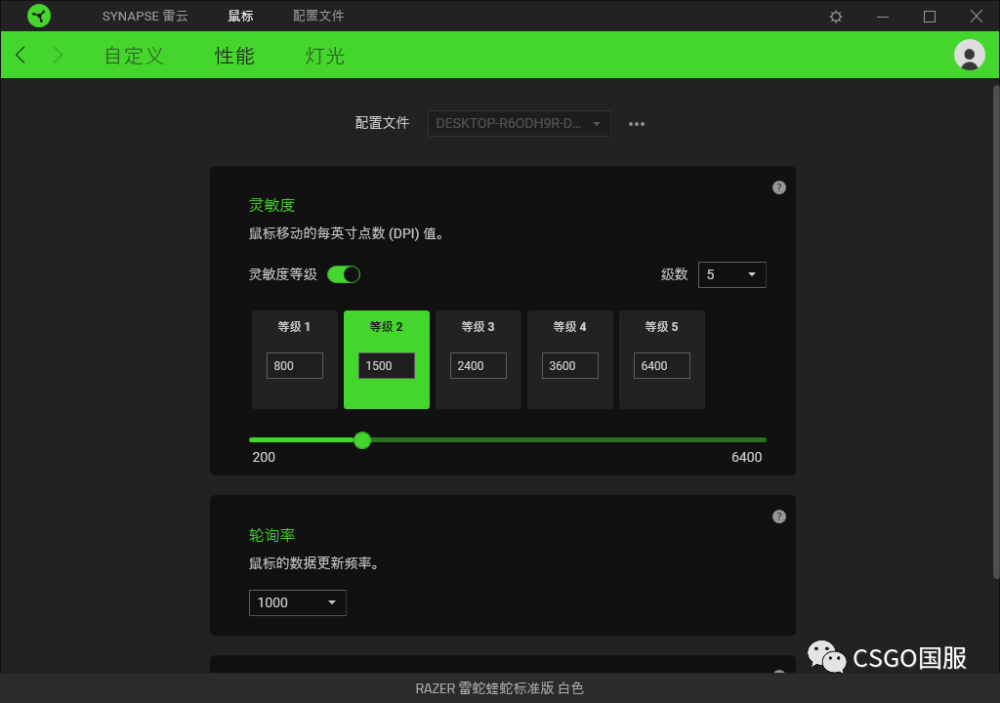Click the help icon in 轮询率 panel
Screen dimensions: 1000x703
779,517
